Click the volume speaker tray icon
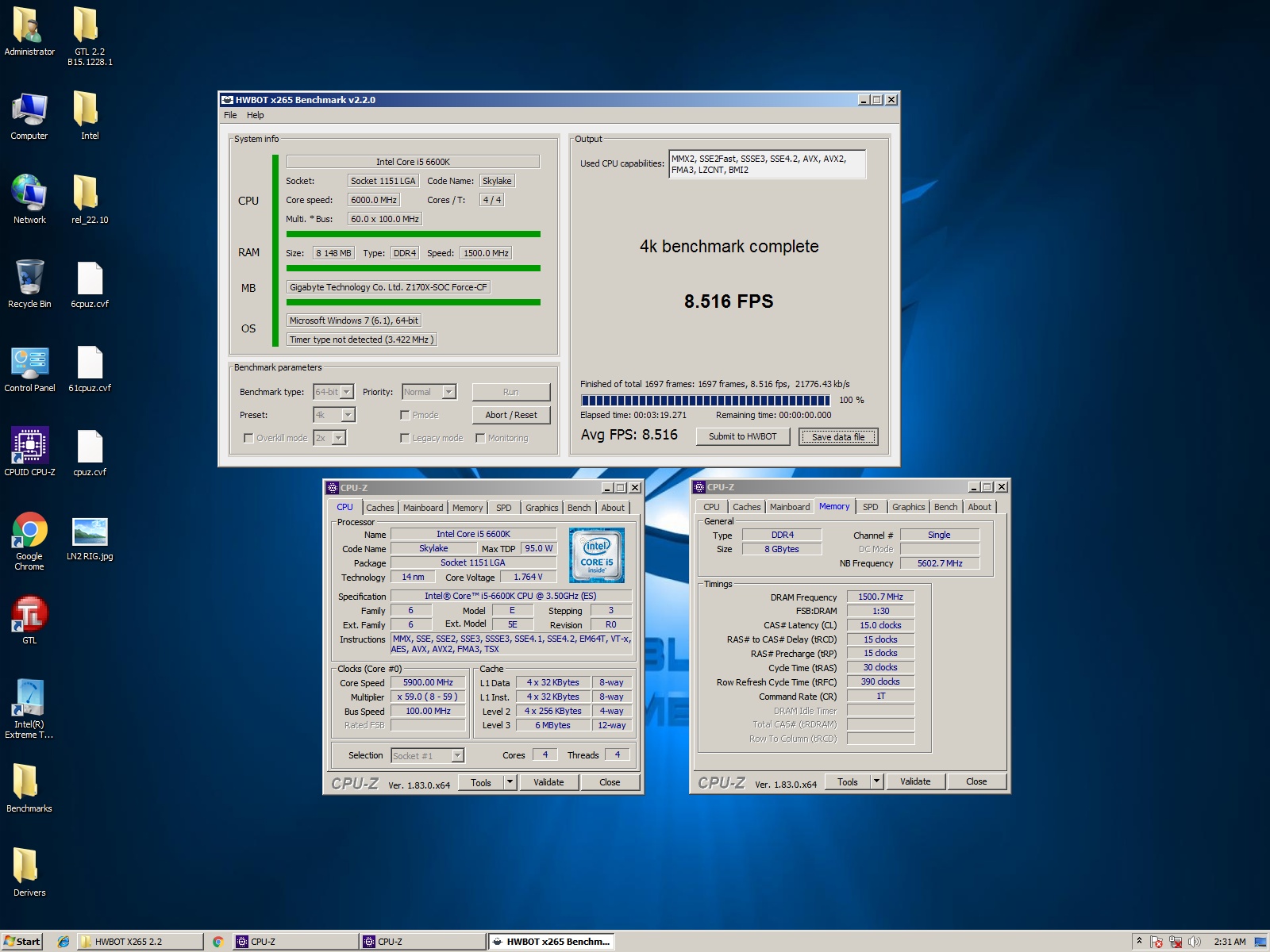 (1194, 942)
